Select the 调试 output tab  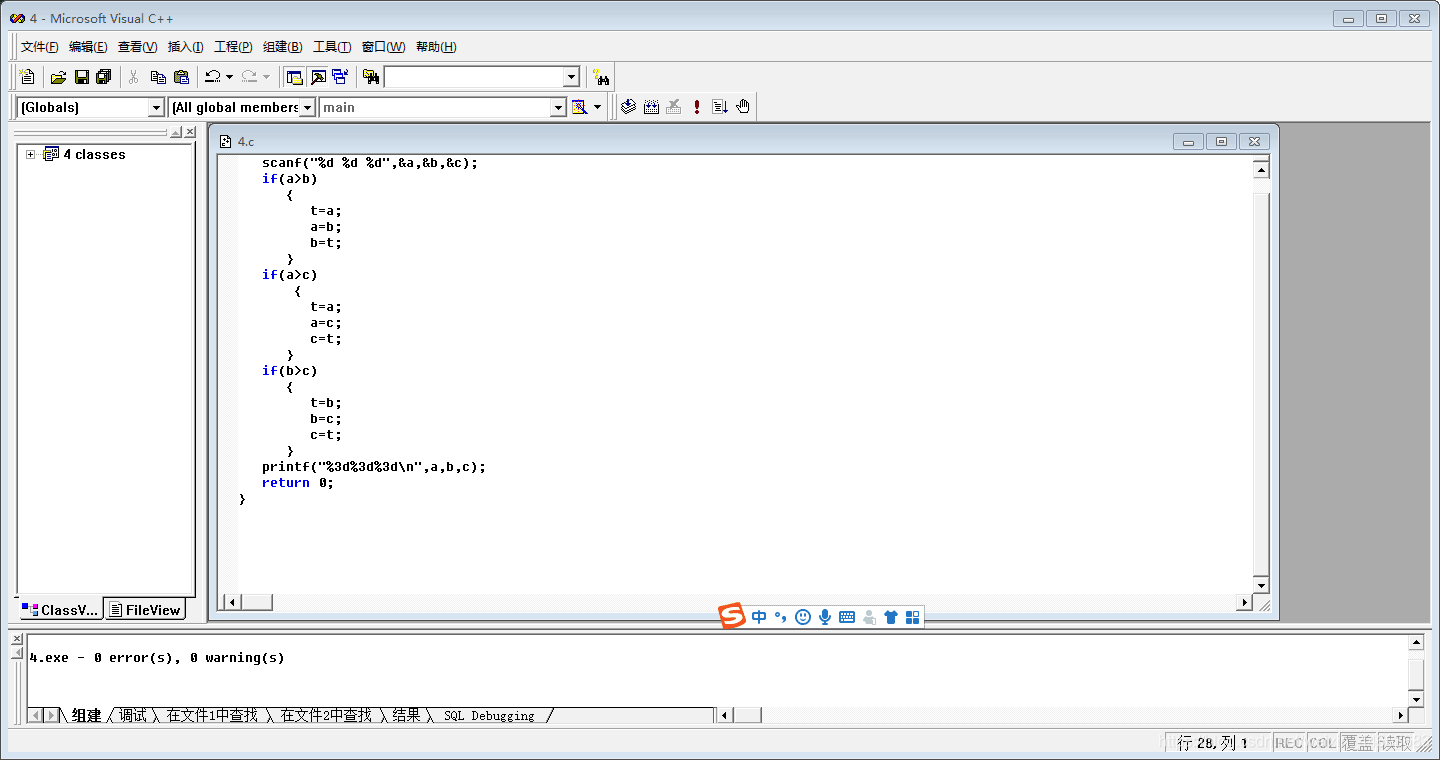[133, 715]
